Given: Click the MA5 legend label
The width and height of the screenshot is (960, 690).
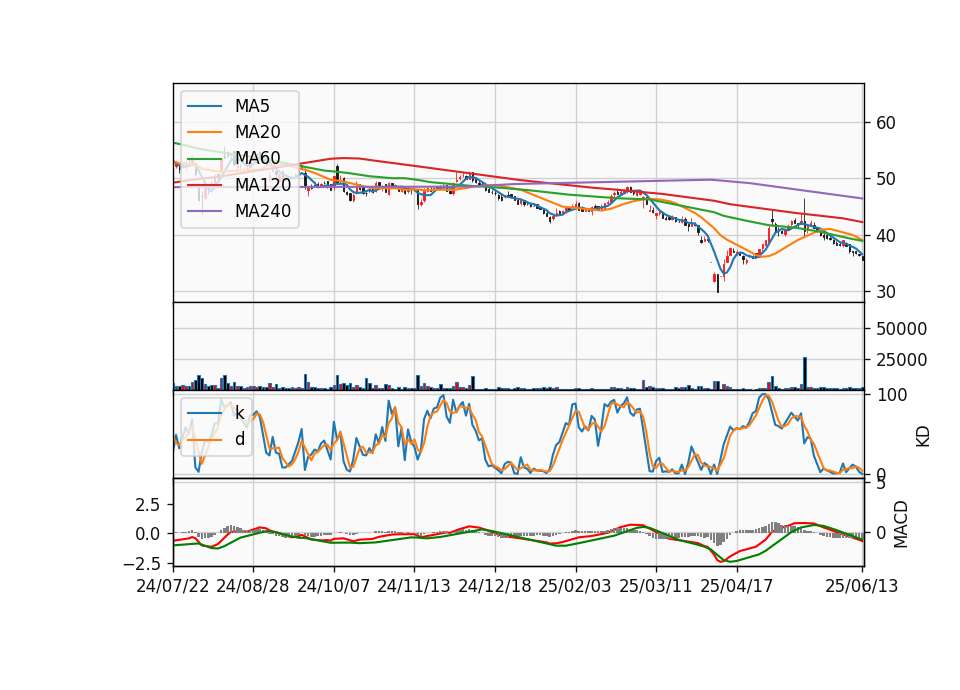Looking at the screenshot, I should [x=252, y=106].
